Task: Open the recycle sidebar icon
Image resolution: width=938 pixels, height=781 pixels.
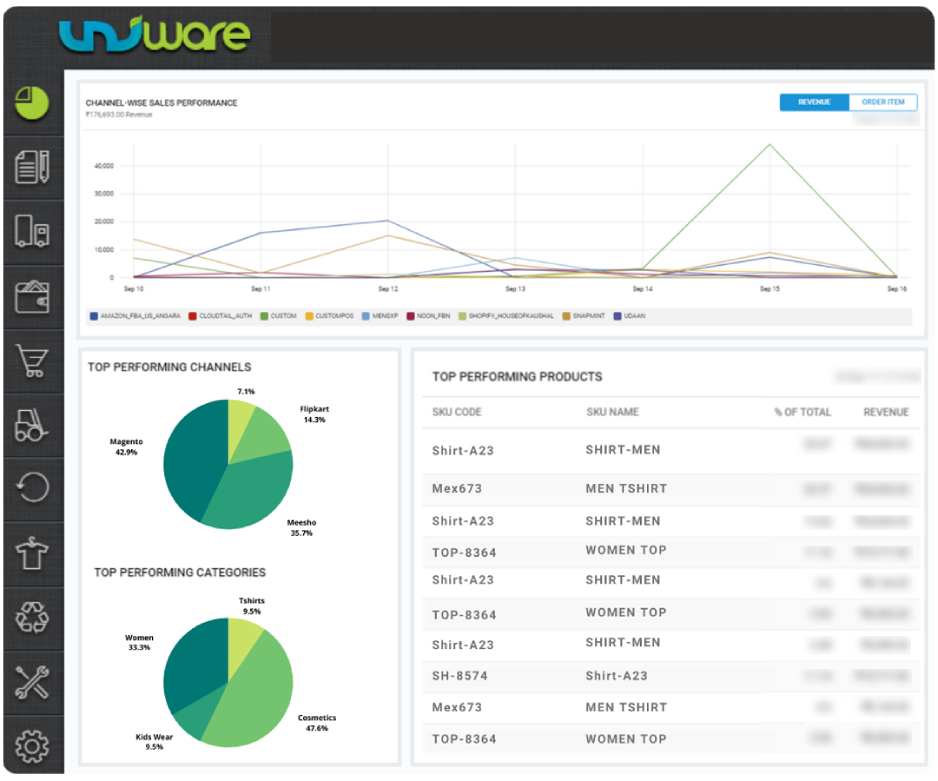Action: pyautogui.click(x=32, y=617)
